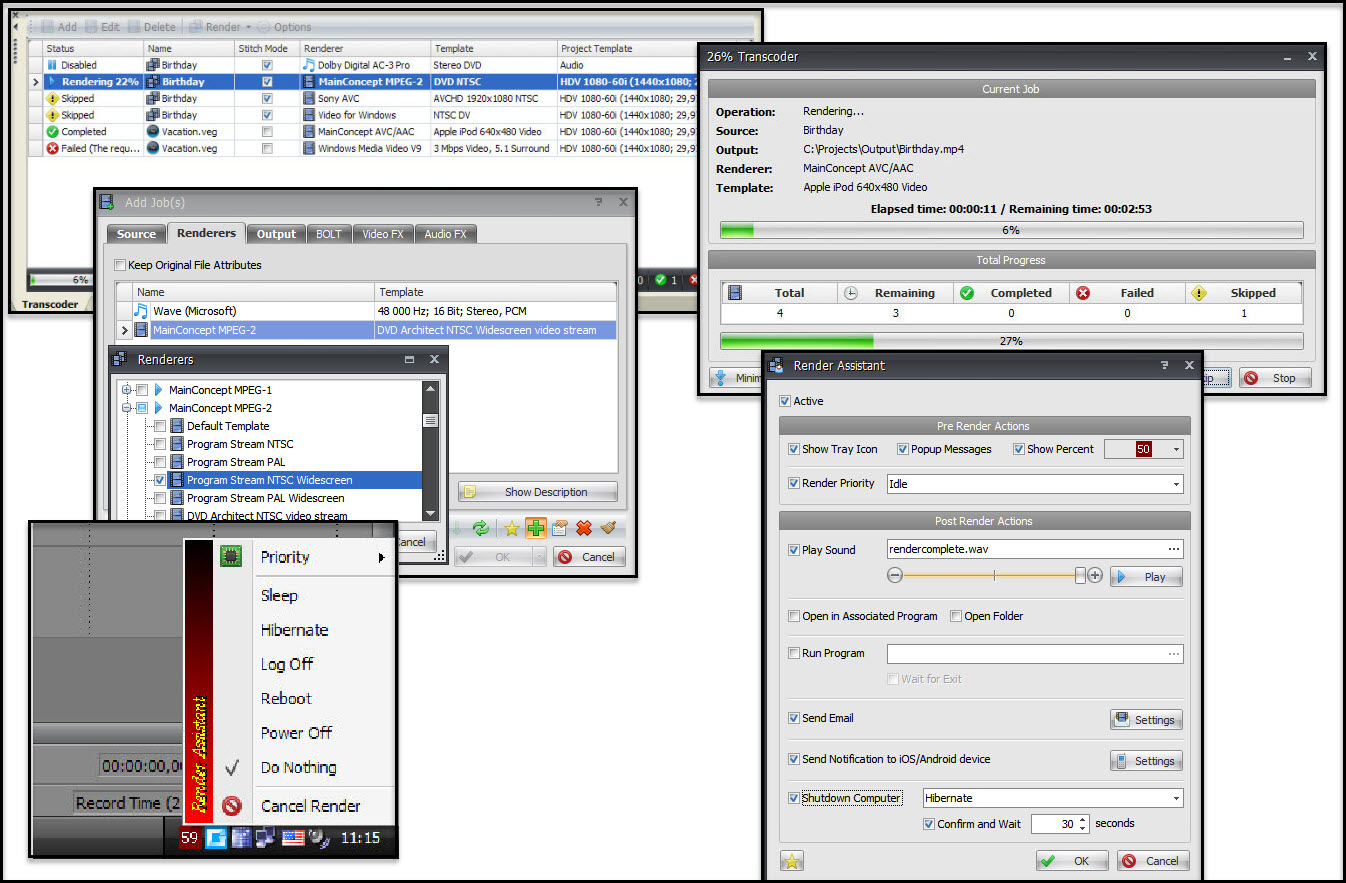This screenshot has height=883, width=1346.
Task: Open the Priority submenu arrow
Action: pos(382,558)
